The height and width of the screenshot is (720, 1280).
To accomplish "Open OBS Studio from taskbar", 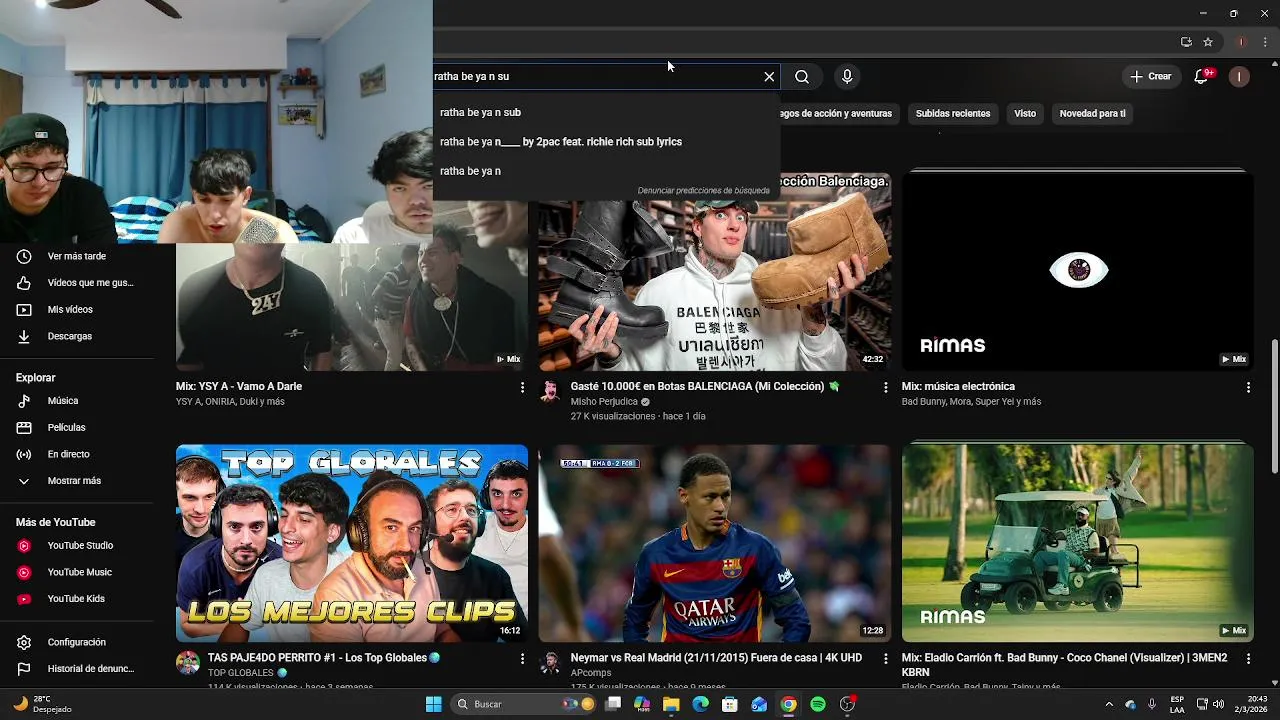I will point(847,704).
